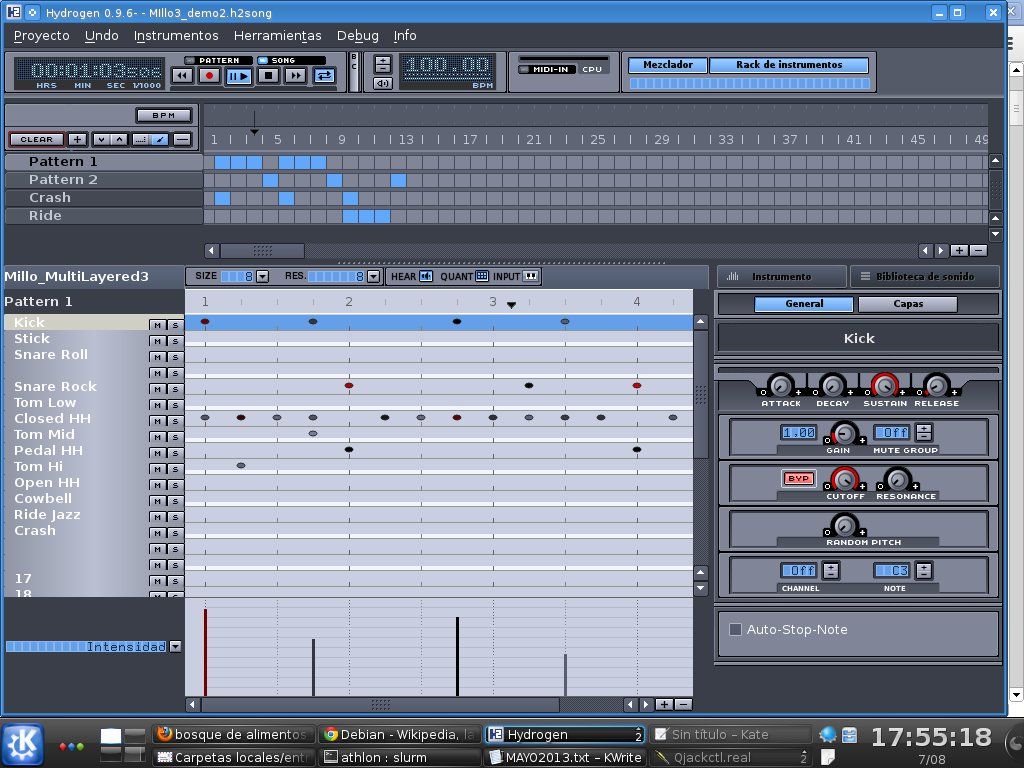Screen dimensions: 1024x768
Task: Toggle the BYP filter bypass button
Action: pyautogui.click(x=798, y=478)
